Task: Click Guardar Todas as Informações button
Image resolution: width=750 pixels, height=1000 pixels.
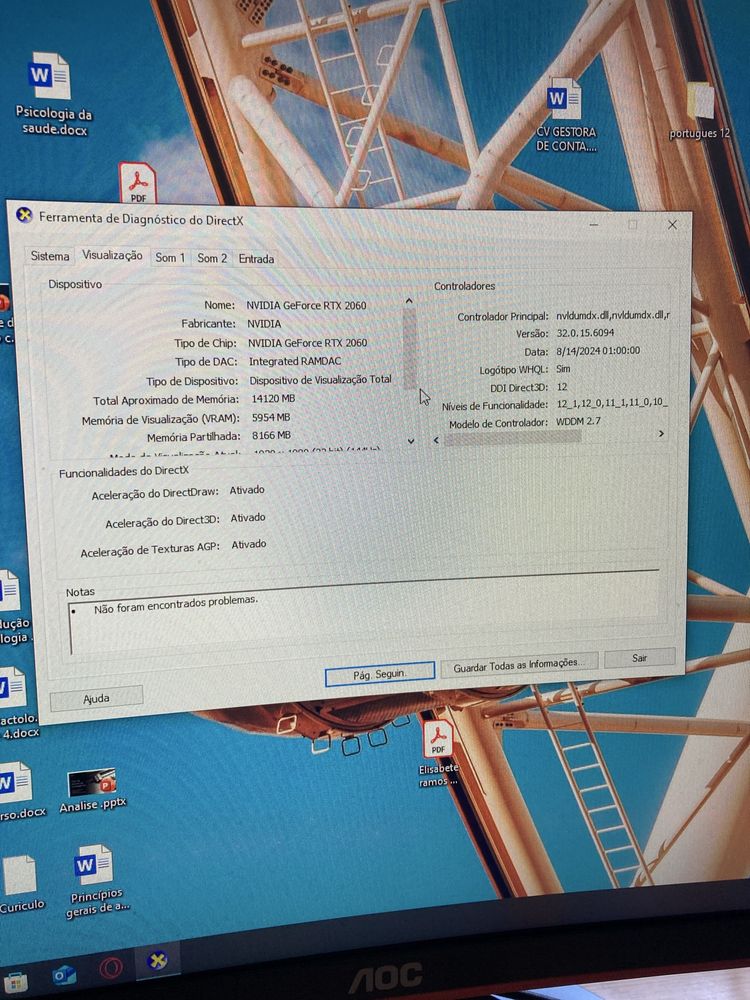Action: coord(520,666)
